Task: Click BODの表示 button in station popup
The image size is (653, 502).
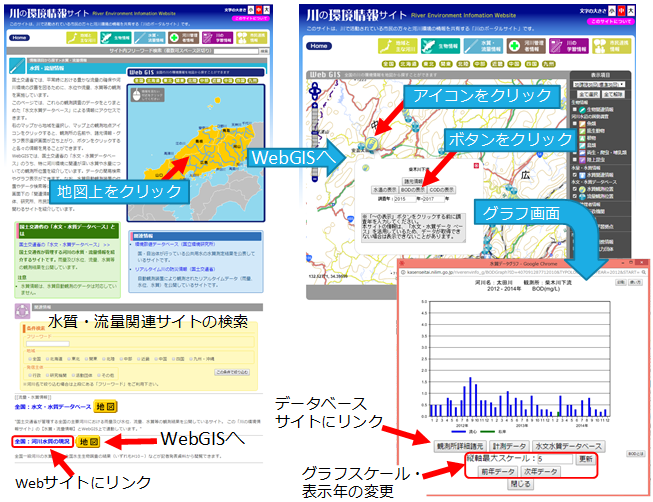Action: [x=412, y=190]
